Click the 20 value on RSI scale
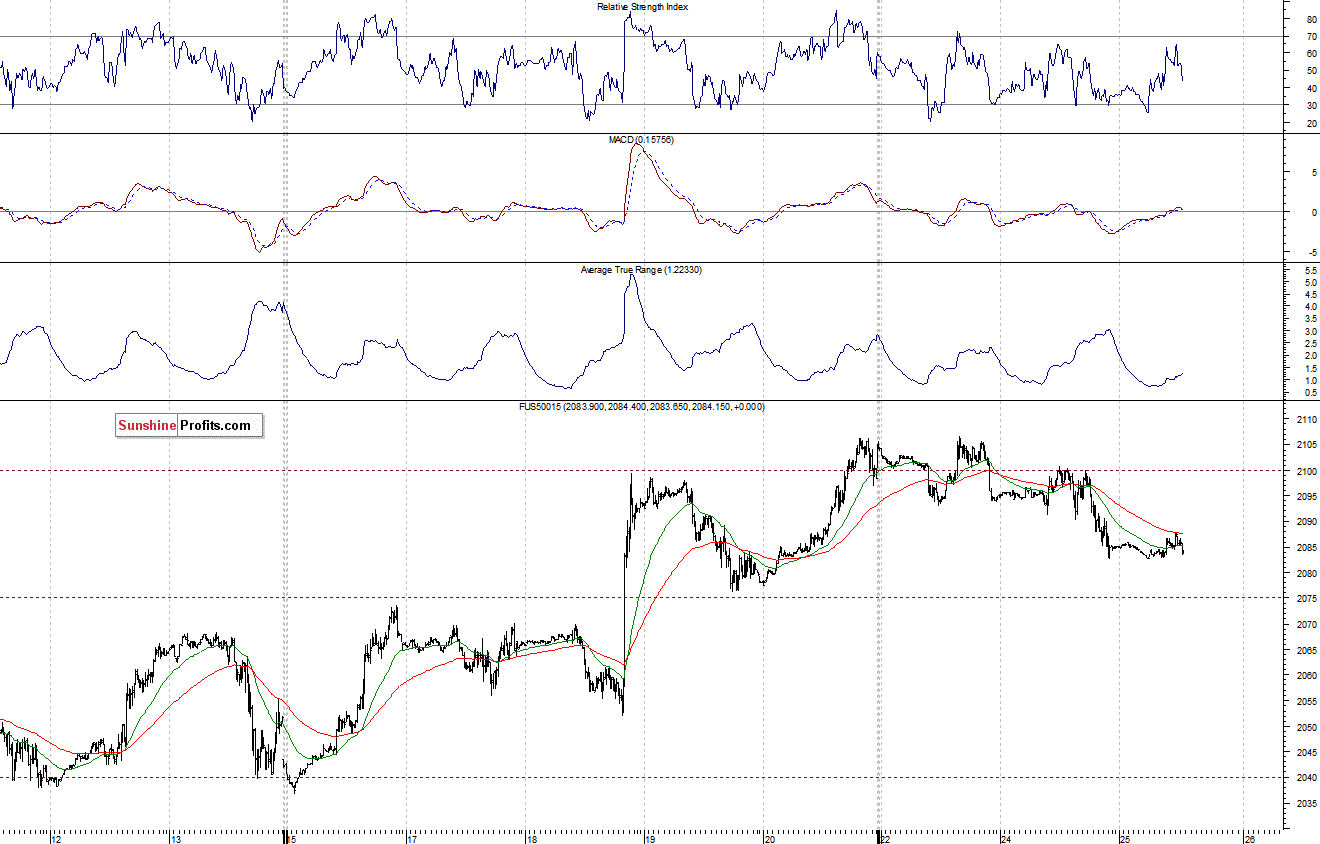 1311,123
